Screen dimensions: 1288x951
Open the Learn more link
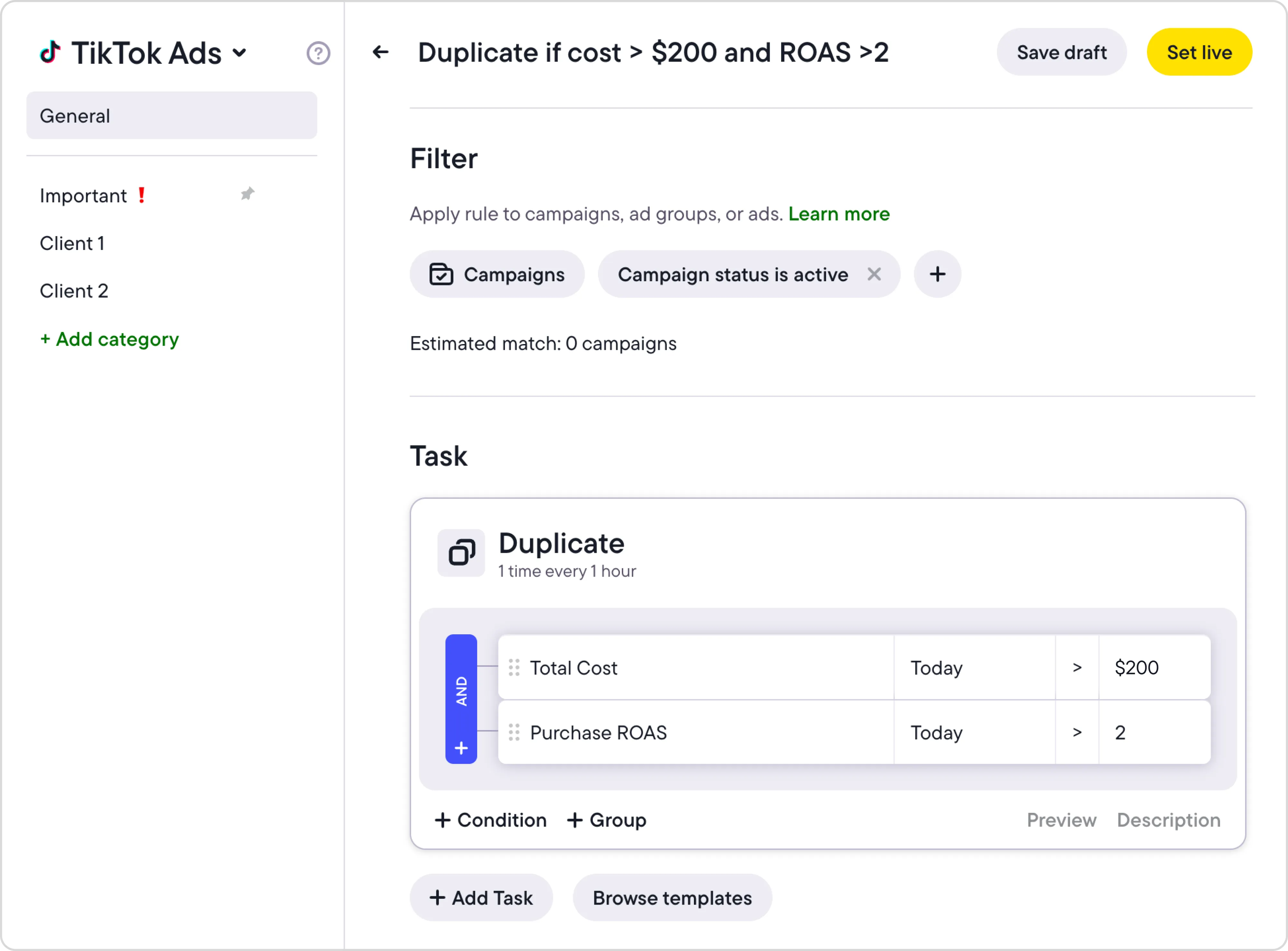click(x=839, y=214)
